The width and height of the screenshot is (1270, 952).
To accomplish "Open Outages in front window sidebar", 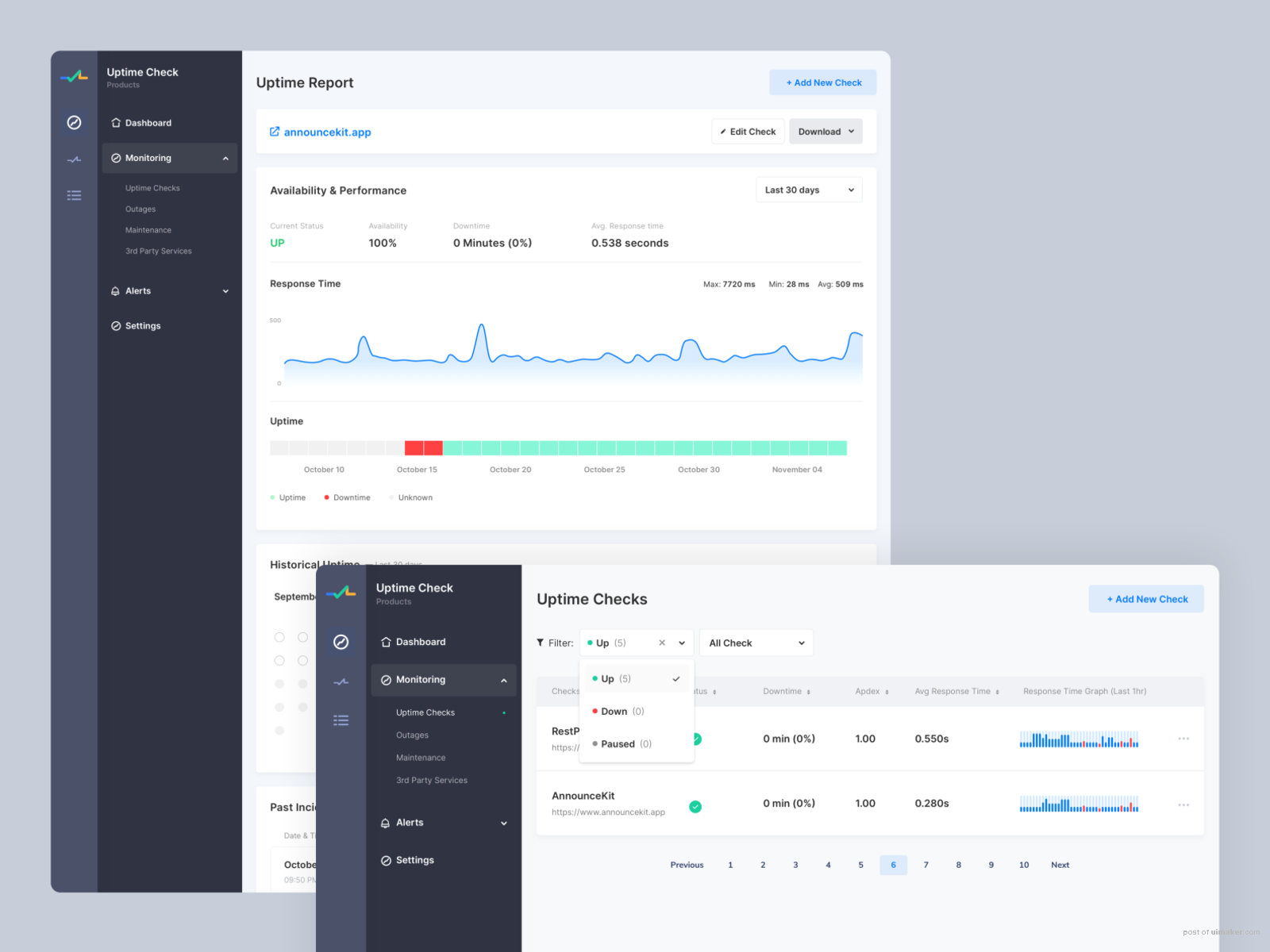I will [412, 735].
